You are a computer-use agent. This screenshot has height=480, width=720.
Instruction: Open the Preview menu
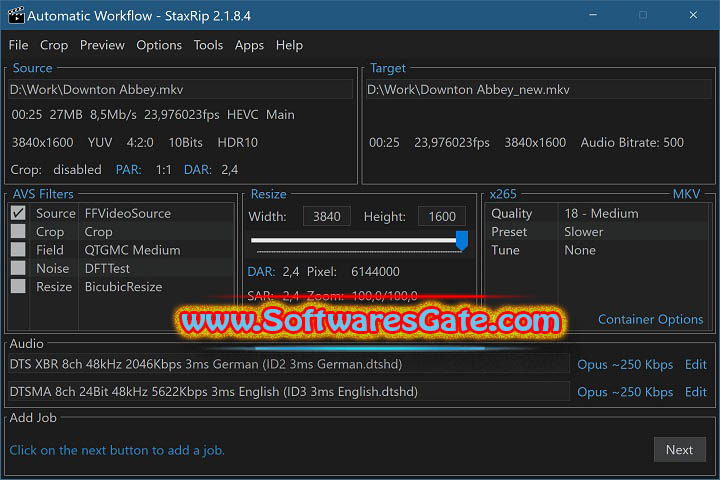(x=102, y=45)
